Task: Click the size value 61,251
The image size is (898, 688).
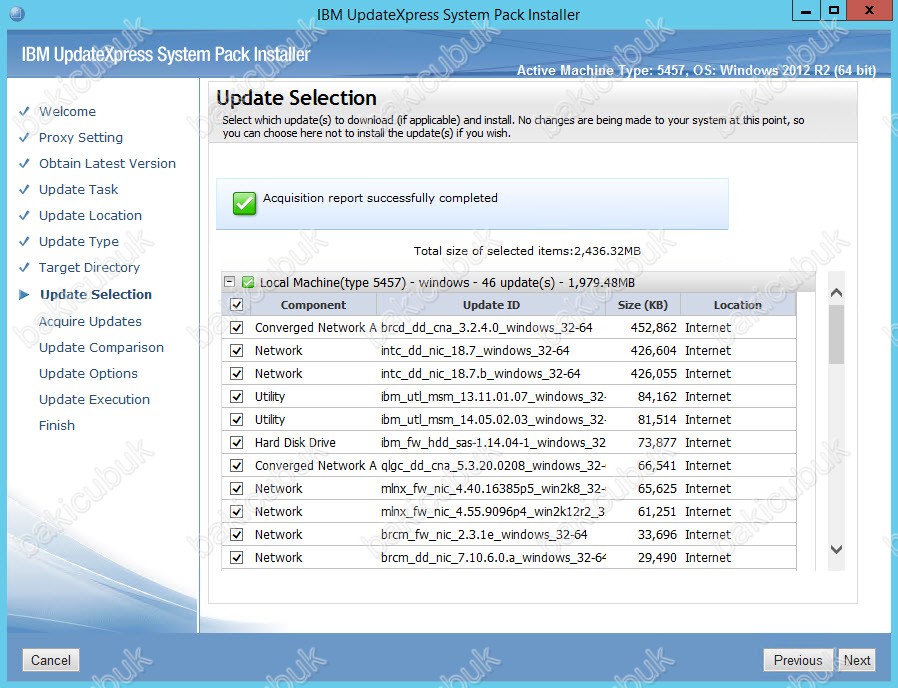Action: click(x=657, y=512)
